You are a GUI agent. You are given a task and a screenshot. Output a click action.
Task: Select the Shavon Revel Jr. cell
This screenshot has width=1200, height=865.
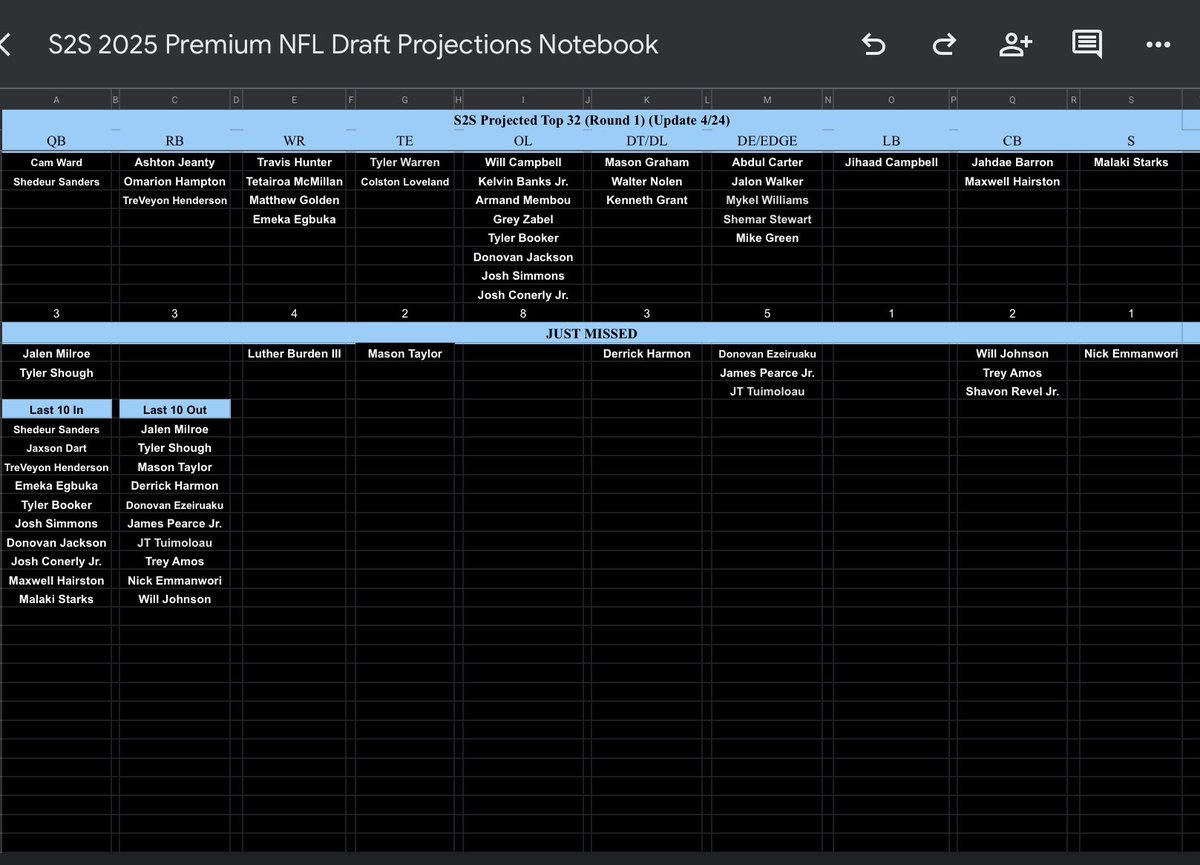(x=1012, y=391)
